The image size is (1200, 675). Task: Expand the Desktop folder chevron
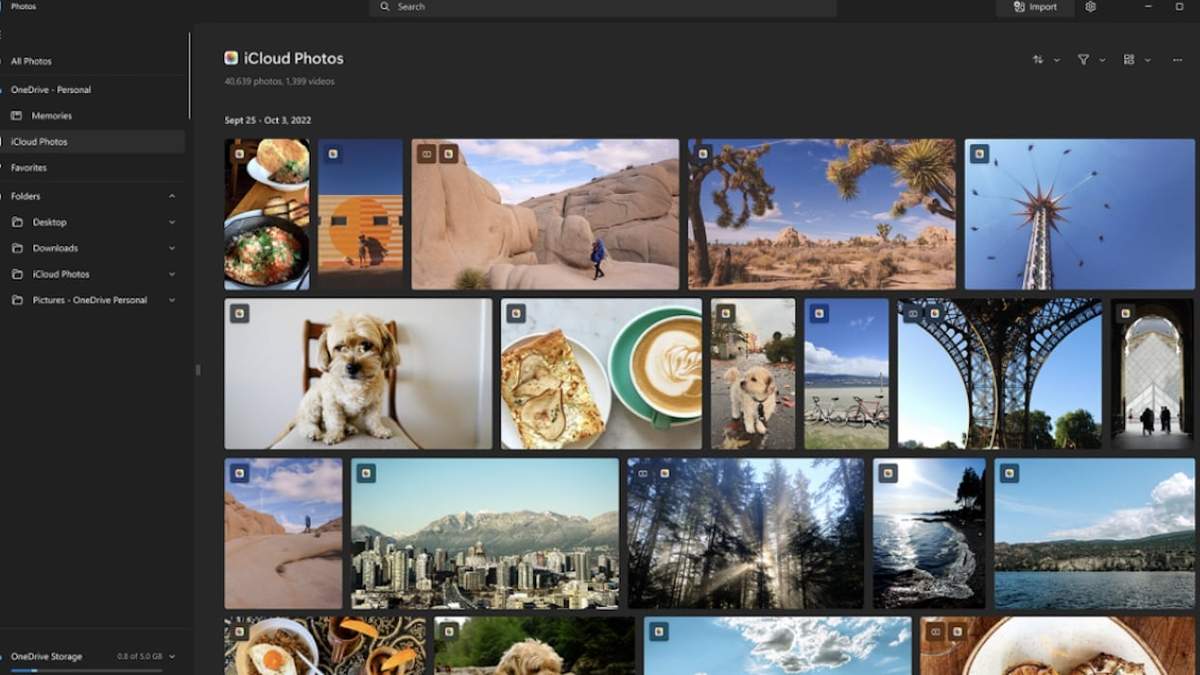pyautogui.click(x=172, y=222)
